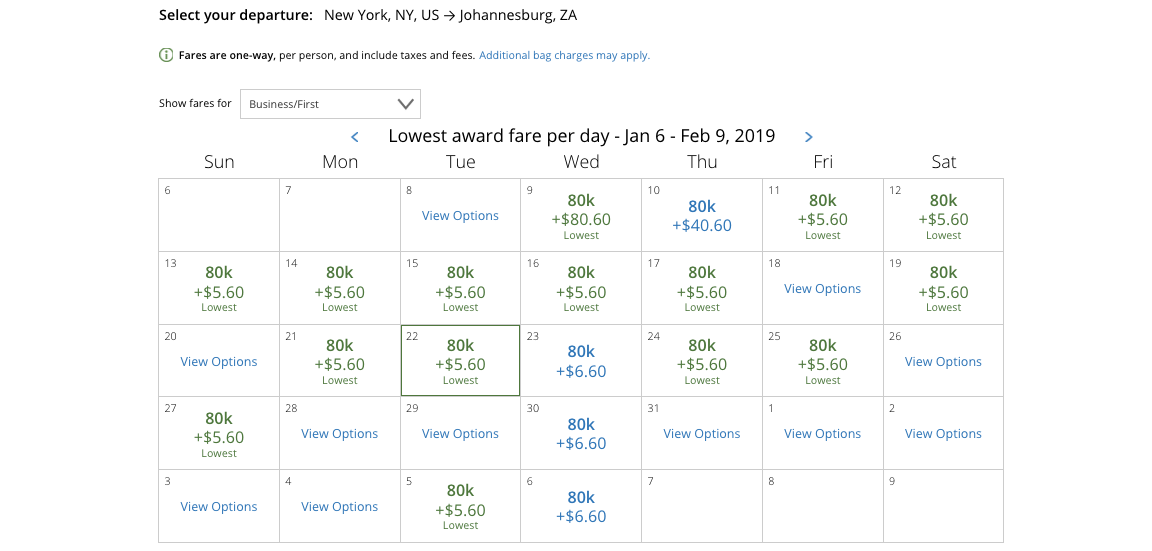Open 'Additional bag charges may apply' link
The height and width of the screenshot is (551, 1152).
point(564,56)
